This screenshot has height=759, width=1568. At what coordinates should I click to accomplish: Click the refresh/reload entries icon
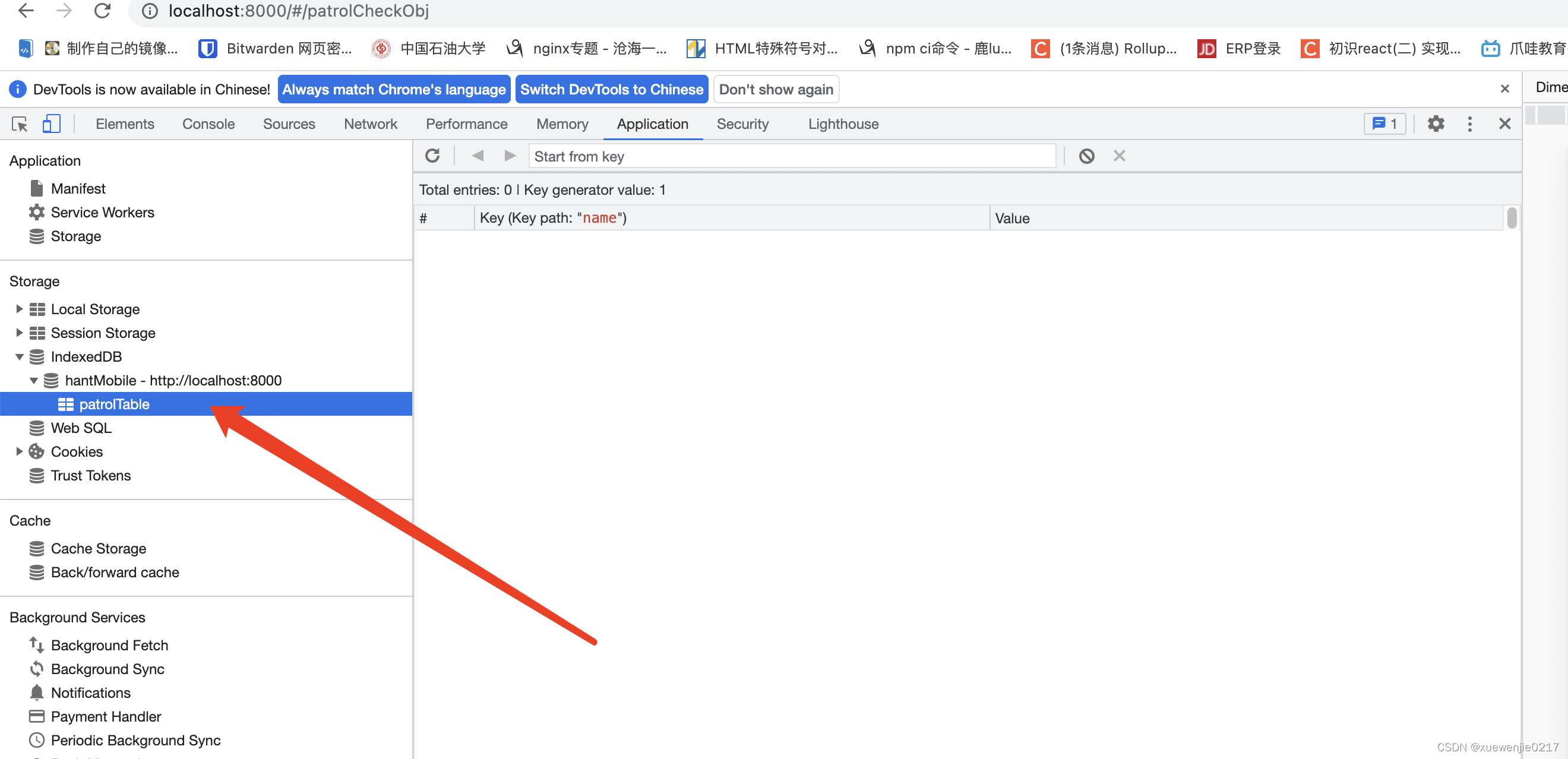click(433, 155)
